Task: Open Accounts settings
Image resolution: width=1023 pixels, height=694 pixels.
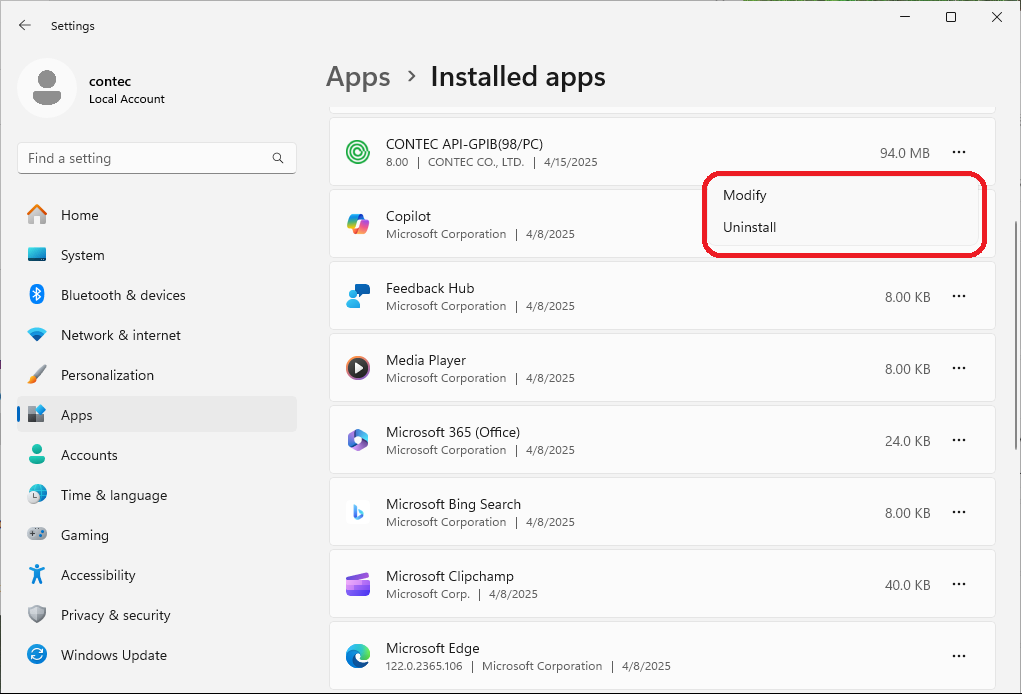Action: click(157, 455)
